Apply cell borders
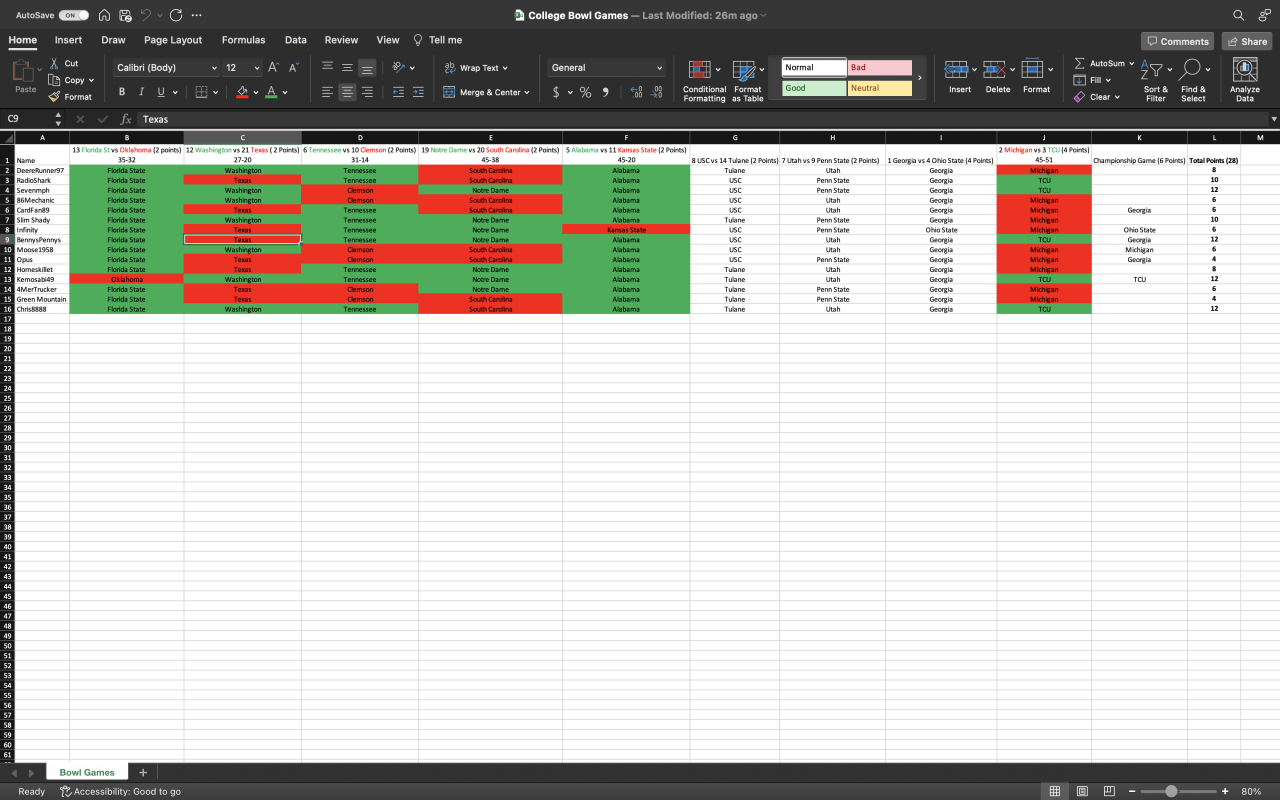The width and height of the screenshot is (1280, 800). tap(201, 92)
